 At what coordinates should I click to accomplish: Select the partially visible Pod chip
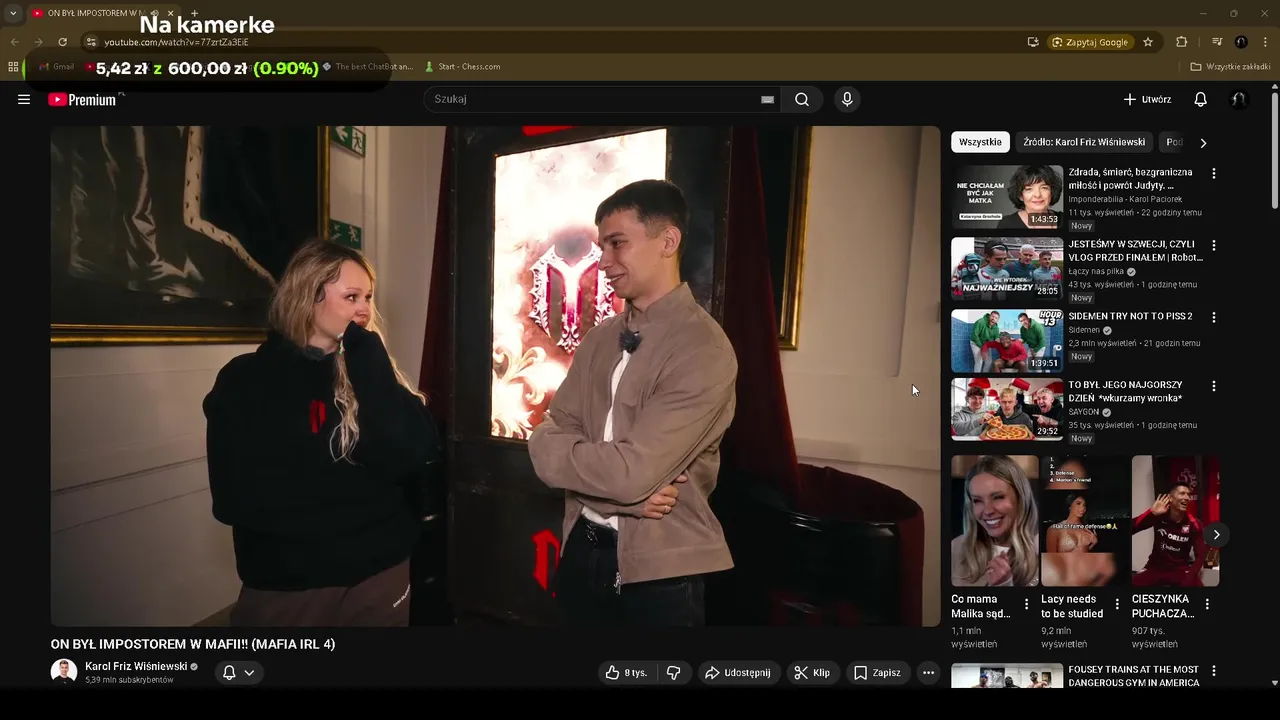pyautogui.click(x=1174, y=142)
